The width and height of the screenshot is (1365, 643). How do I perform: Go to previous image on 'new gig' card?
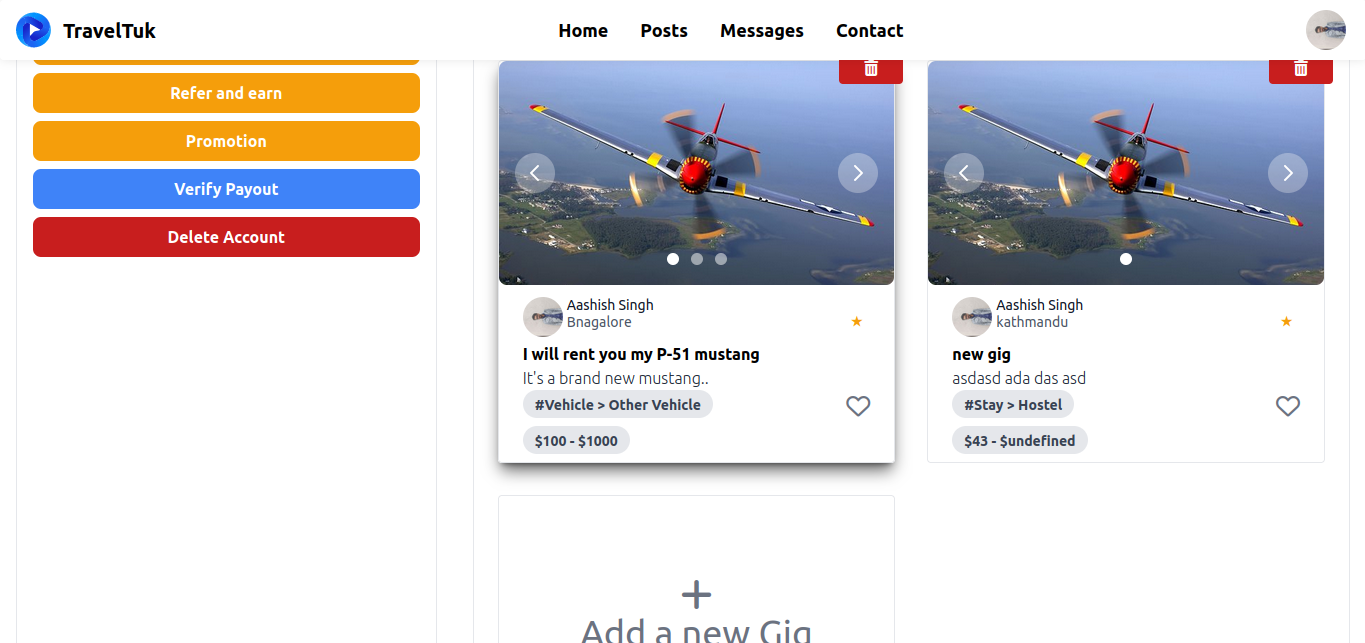coord(964,173)
